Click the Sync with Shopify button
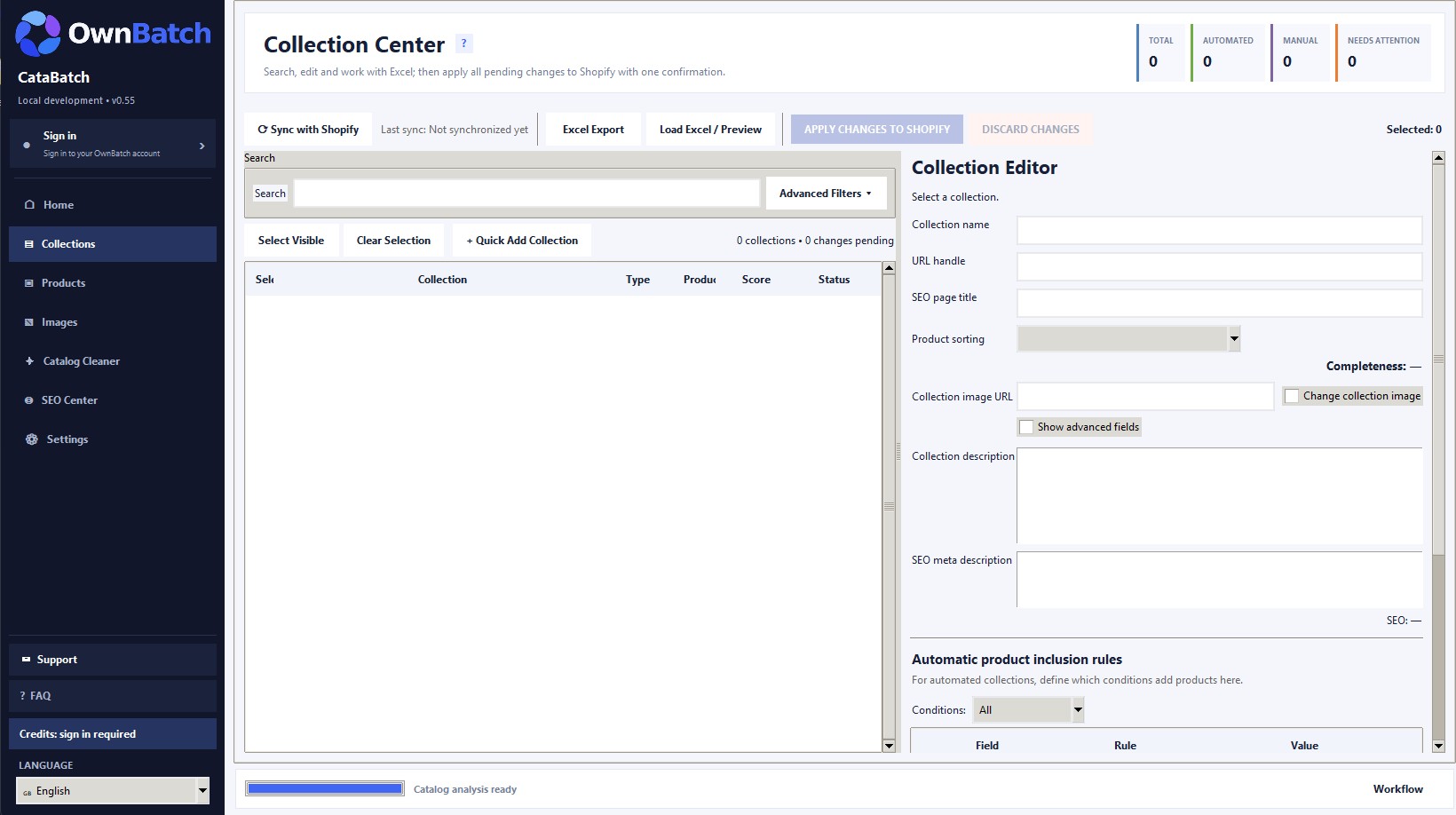Viewport: 1456px width, 815px height. click(x=308, y=130)
